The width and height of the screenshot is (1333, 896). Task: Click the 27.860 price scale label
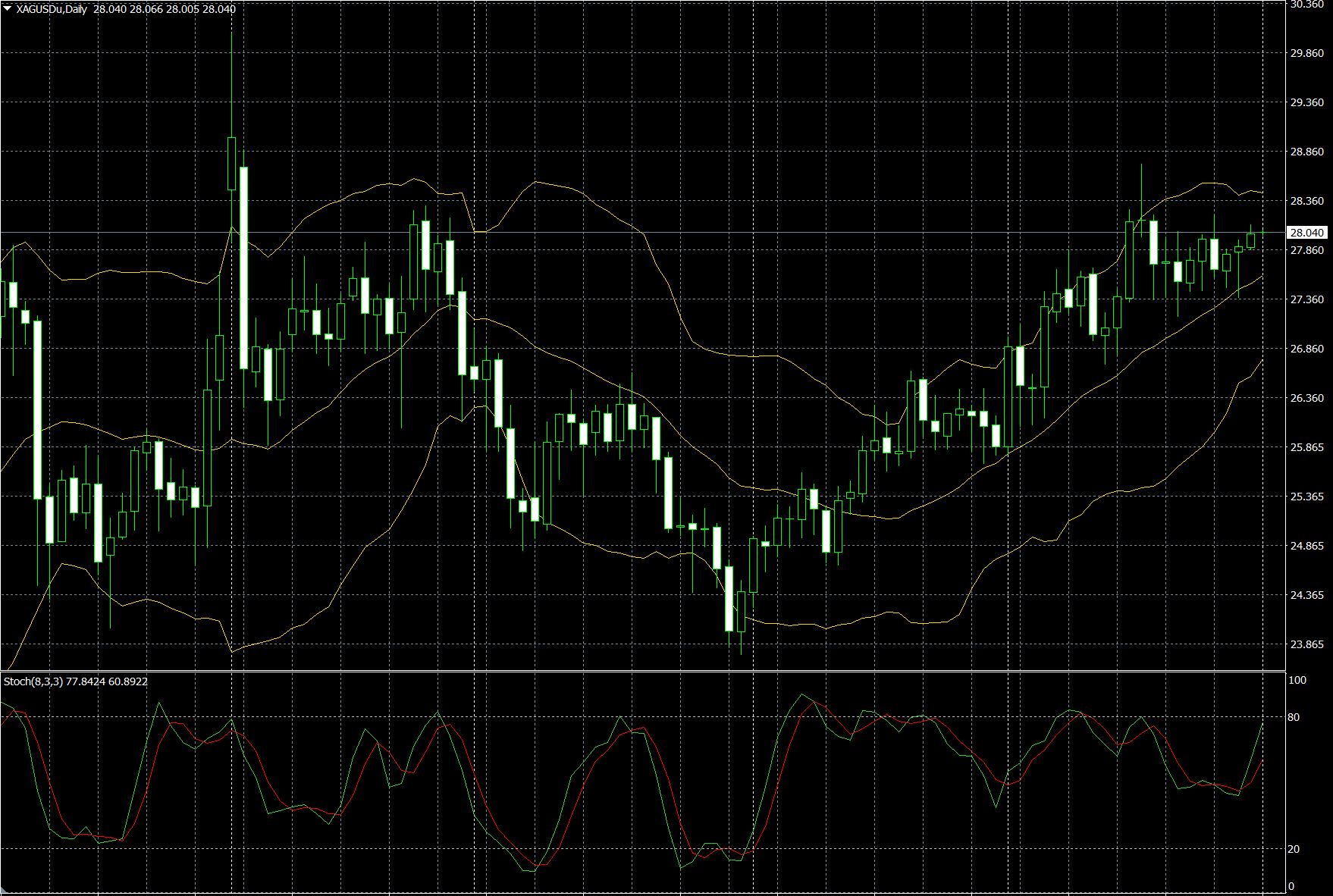[x=1307, y=250]
